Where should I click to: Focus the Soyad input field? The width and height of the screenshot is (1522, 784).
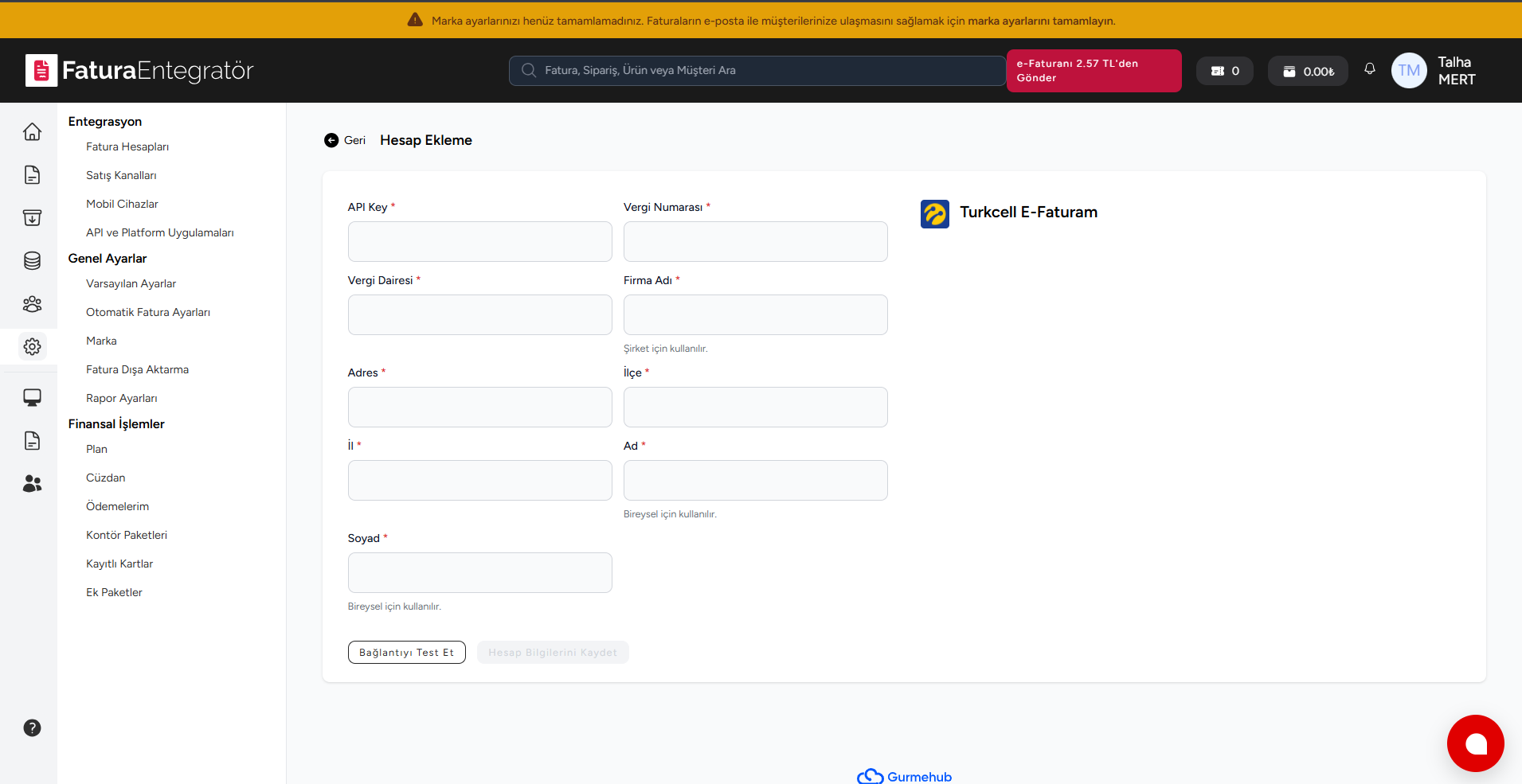point(480,572)
